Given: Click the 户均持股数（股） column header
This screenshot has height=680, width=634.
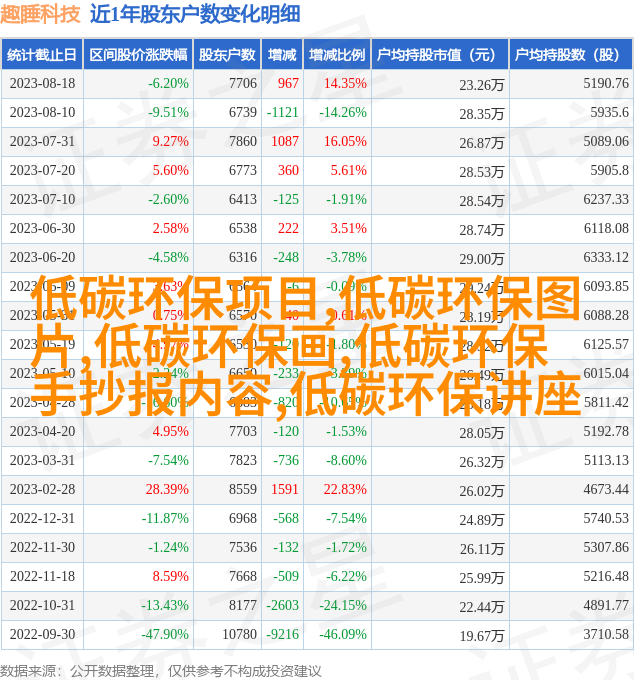Looking at the screenshot, I should point(571,55).
